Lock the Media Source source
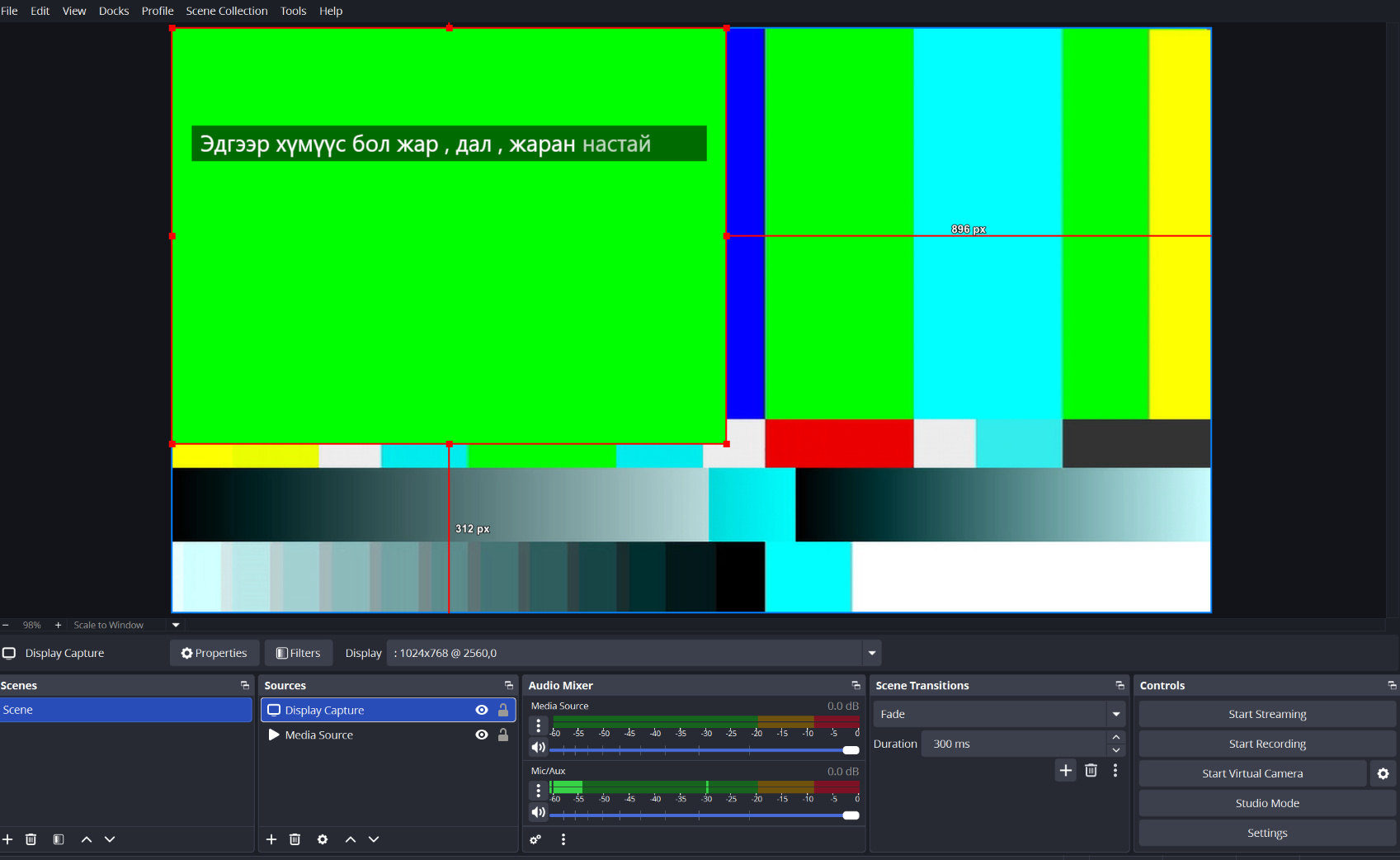The width and height of the screenshot is (1400, 860). coord(503,735)
